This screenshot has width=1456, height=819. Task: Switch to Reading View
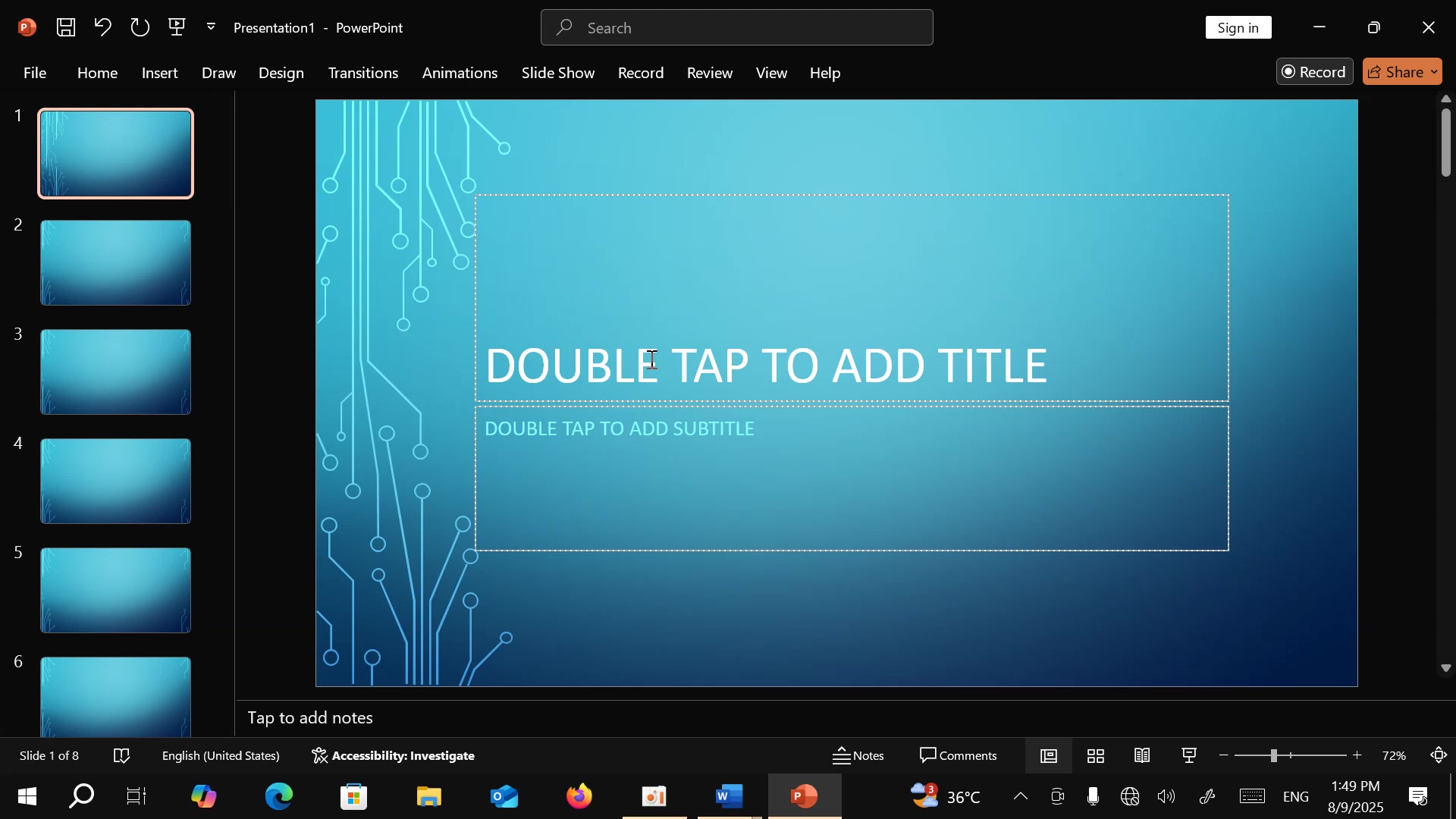[x=1143, y=756]
